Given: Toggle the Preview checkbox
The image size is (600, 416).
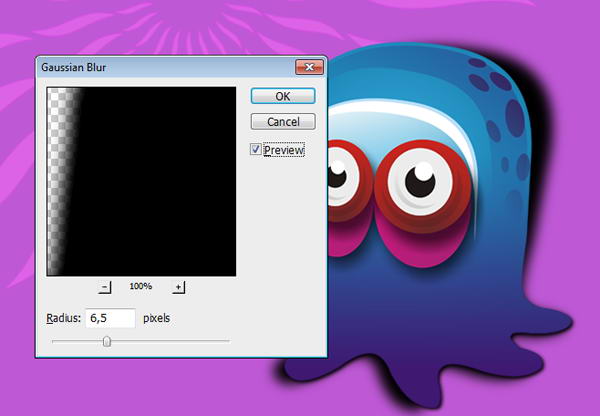Looking at the screenshot, I should (x=256, y=149).
